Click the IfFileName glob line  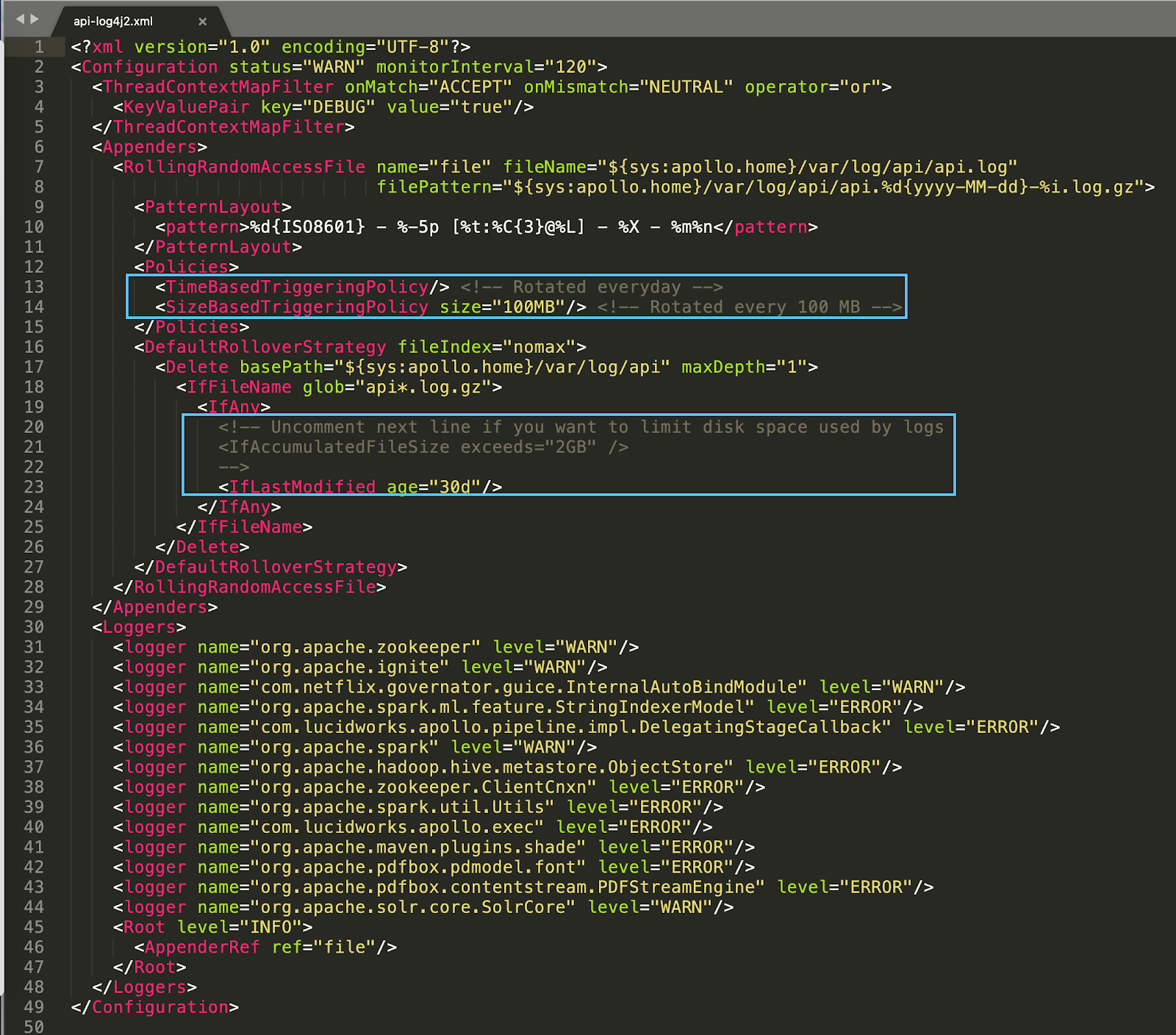(339, 387)
